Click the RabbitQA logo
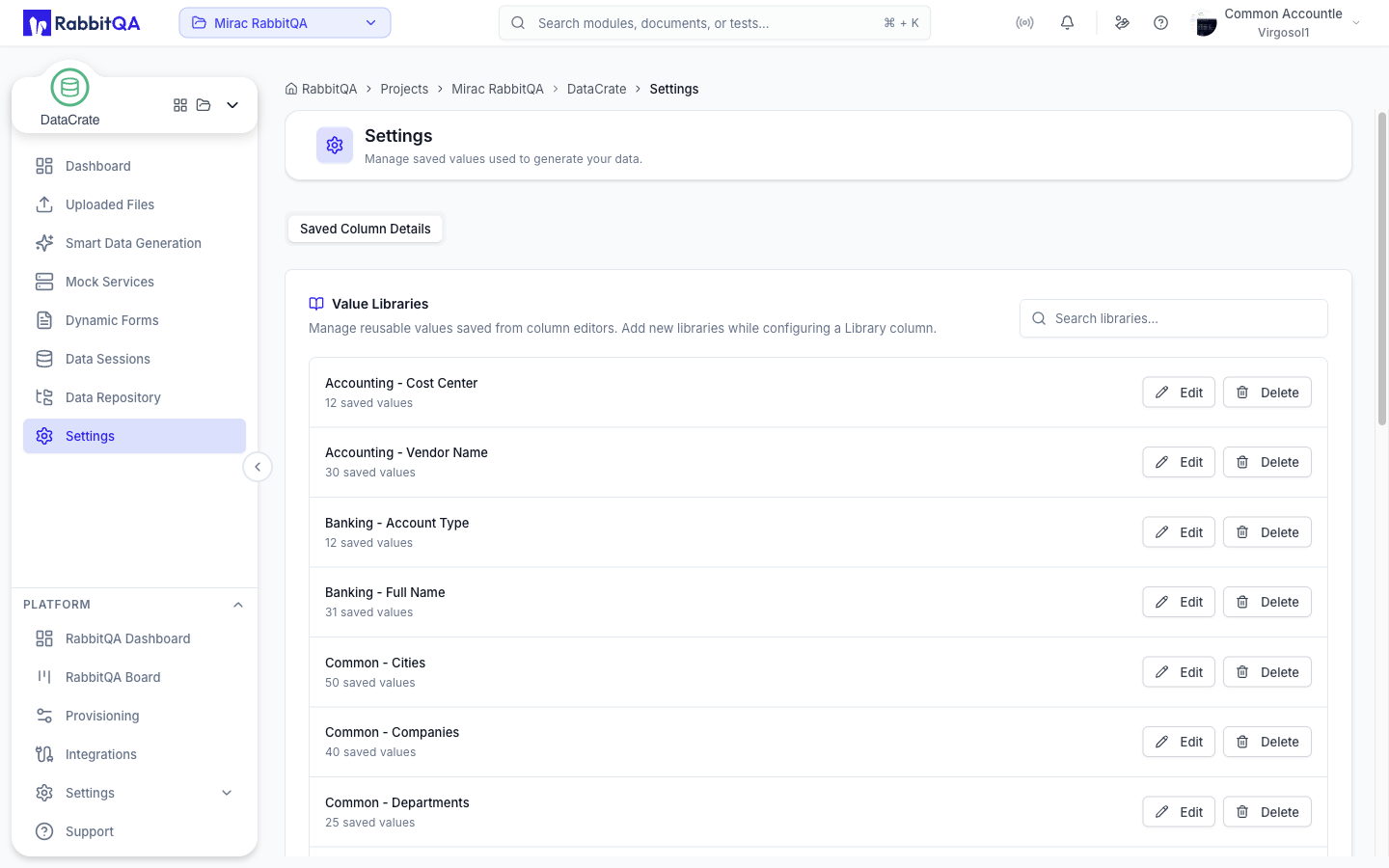This screenshot has height=868, width=1389. (x=82, y=23)
